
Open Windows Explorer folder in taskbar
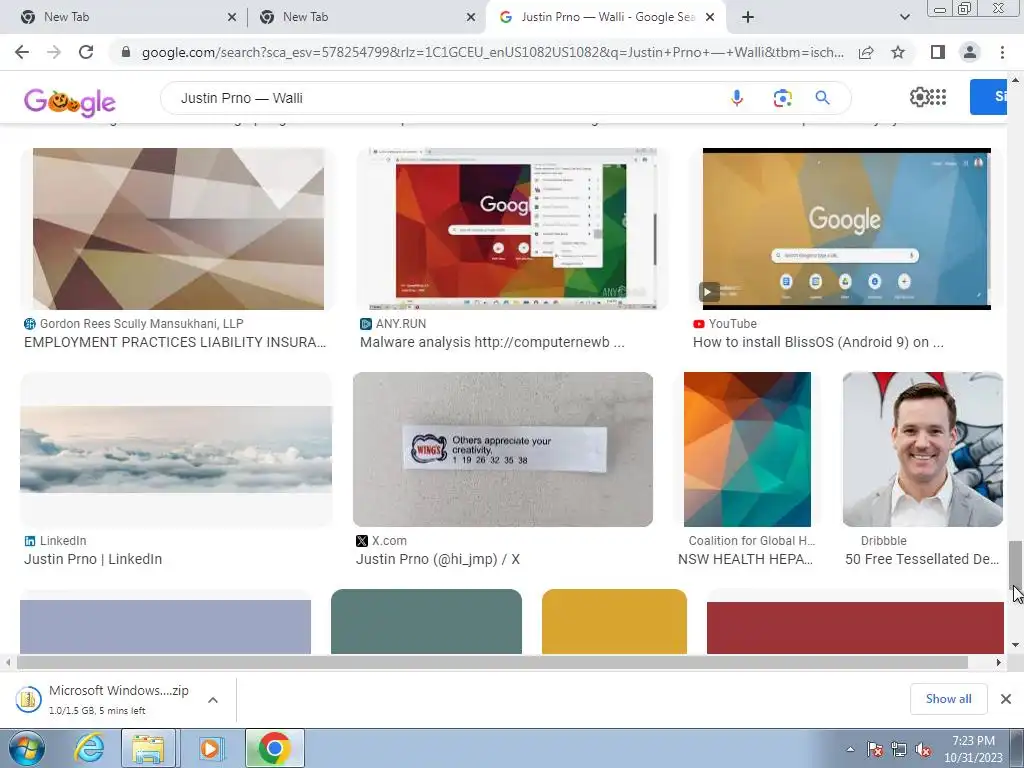[148, 748]
